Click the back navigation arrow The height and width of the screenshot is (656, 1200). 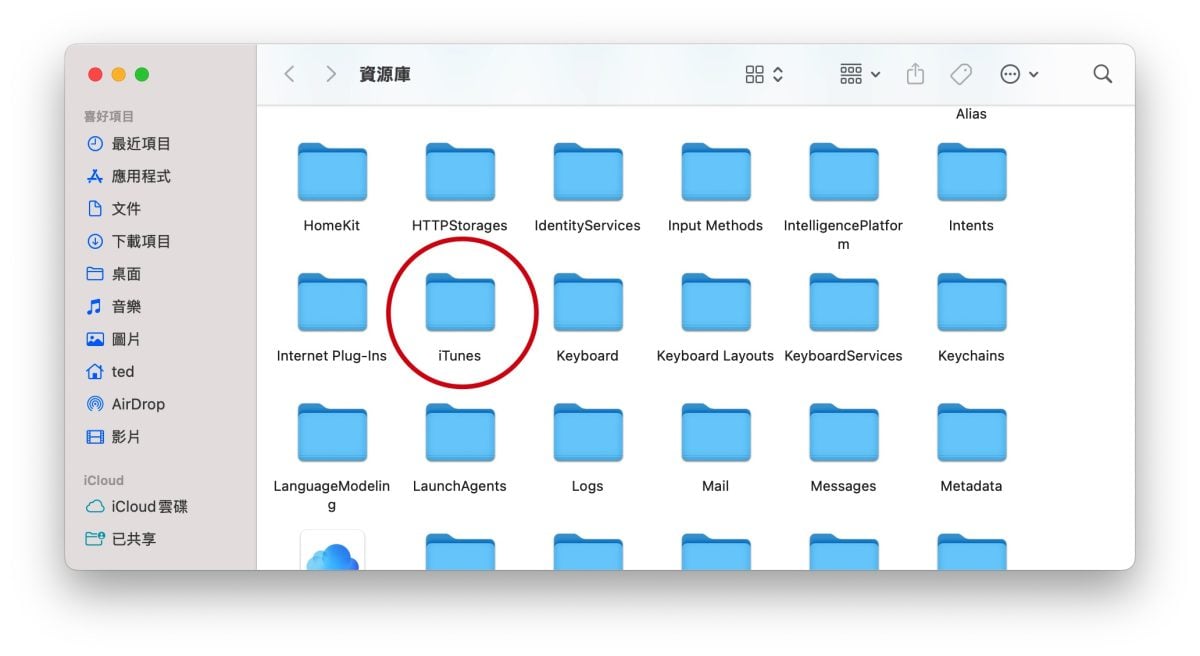[290, 73]
